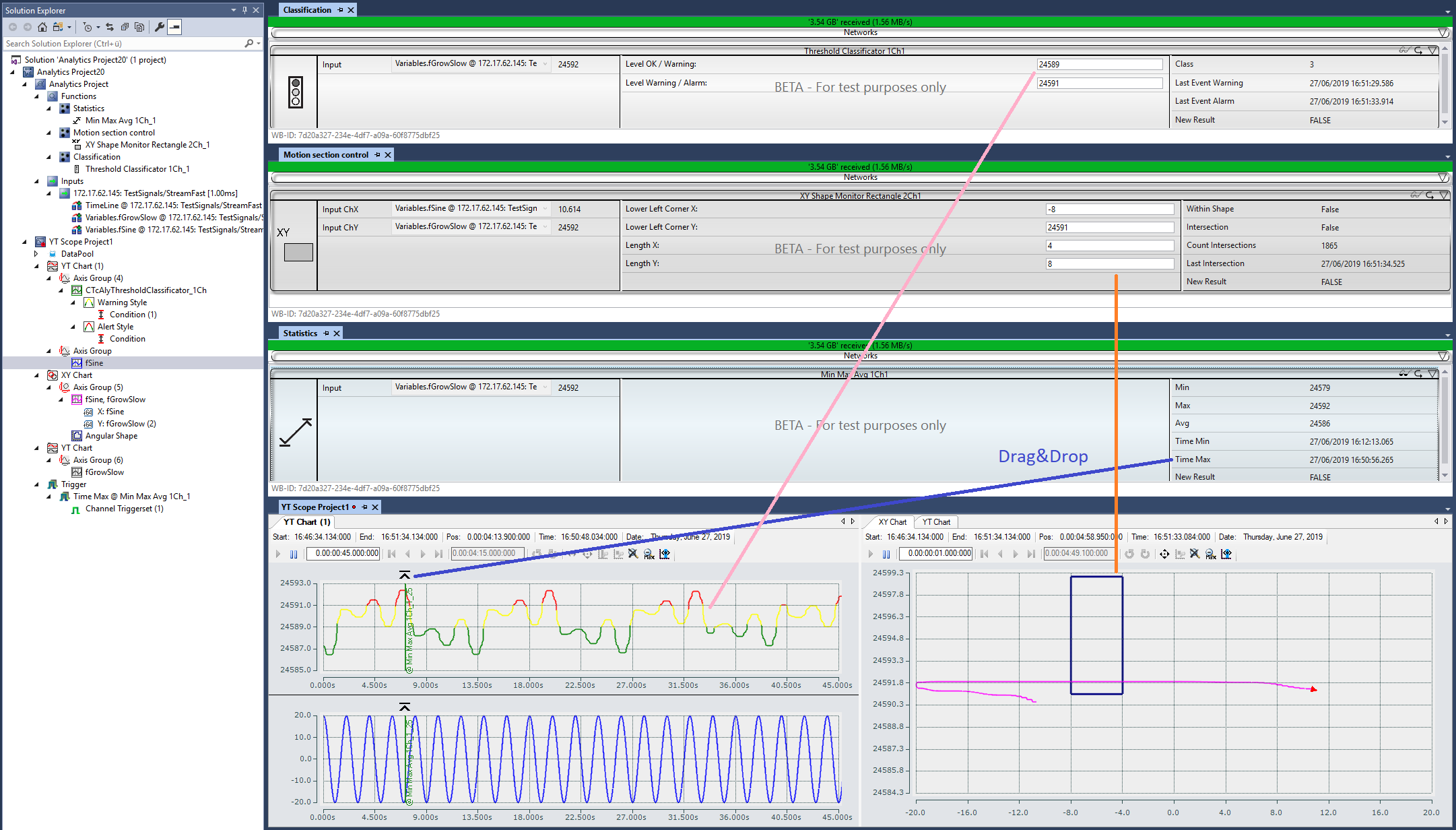Click the Show All Files icon
The image size is (1456, 830).
(x=139, y=27)
